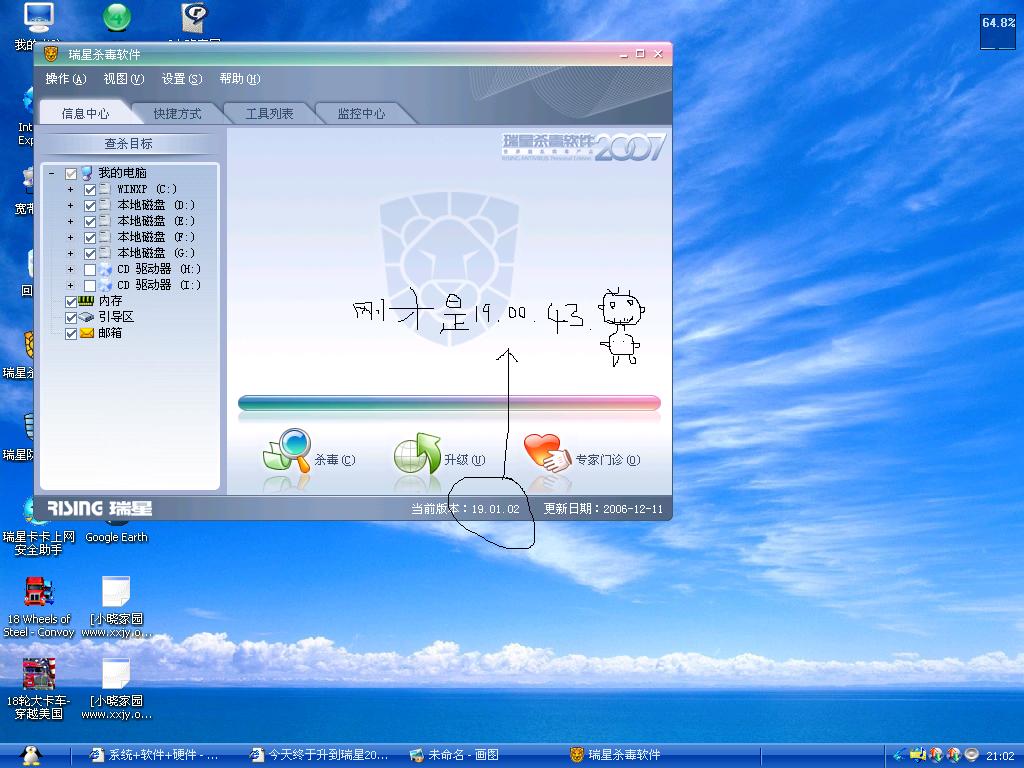Expand WINXP (C:) tree node
Viewport: 1024px width, 768px height.
[x=71, y=189]
